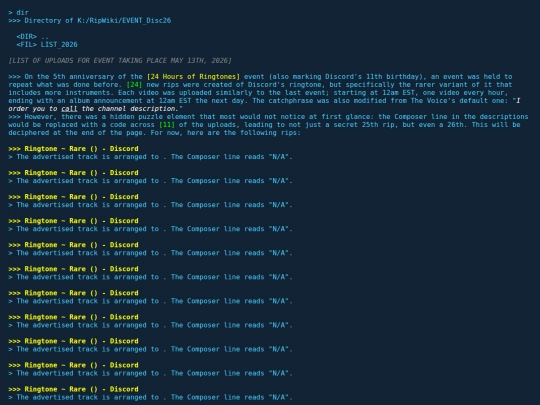
Task: Click the green "[24]" reference link
Action: [134, 84]
